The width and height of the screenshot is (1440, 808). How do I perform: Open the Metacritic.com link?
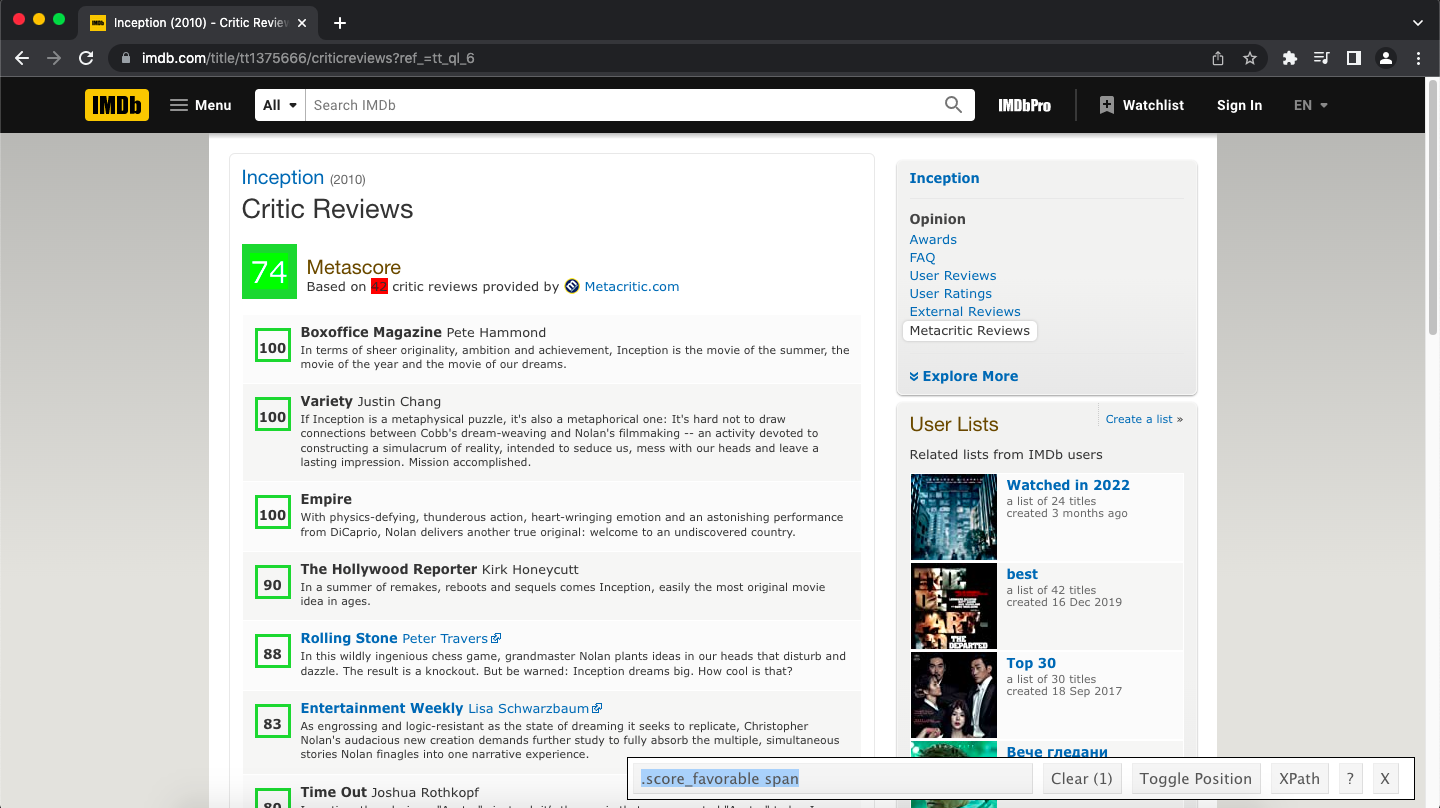pos(632,286)
